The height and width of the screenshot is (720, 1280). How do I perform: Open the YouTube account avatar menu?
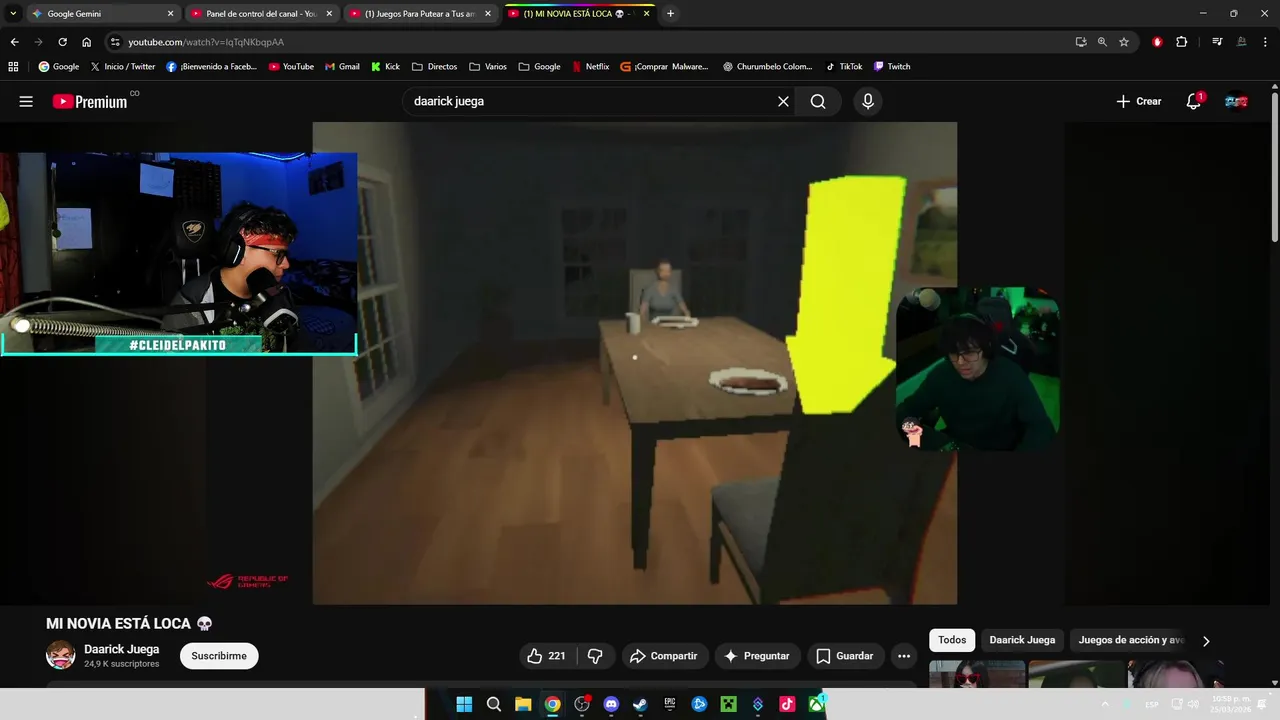1237,101
